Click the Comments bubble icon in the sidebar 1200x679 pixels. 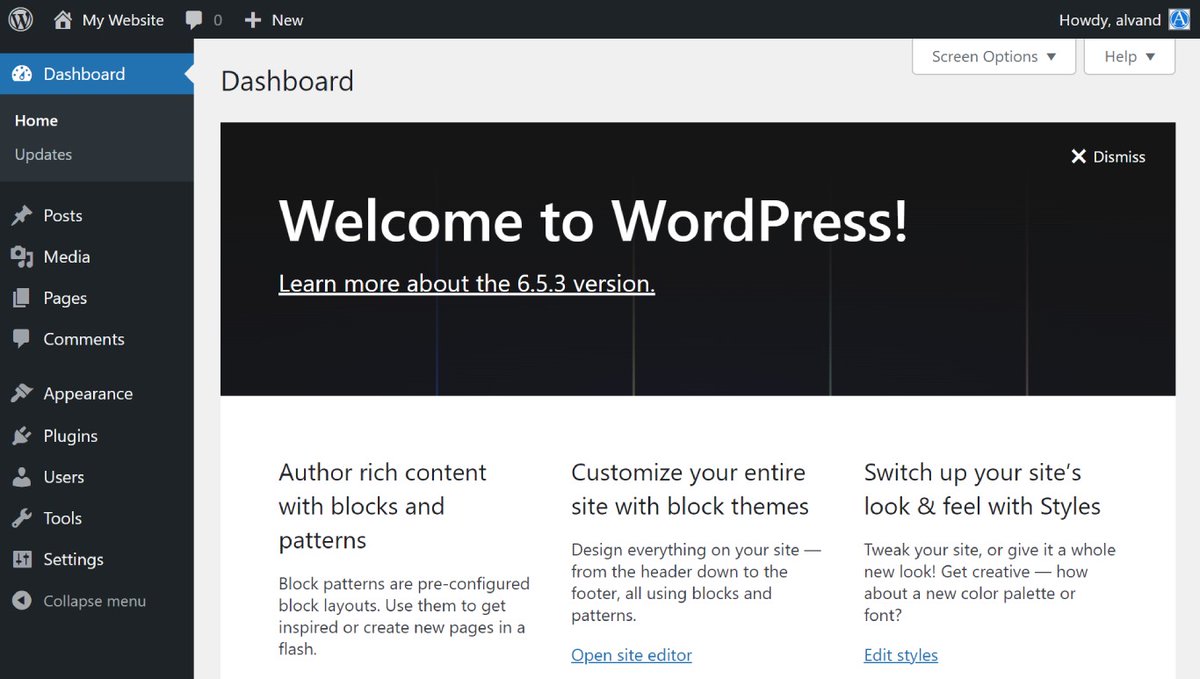point(22,339)
